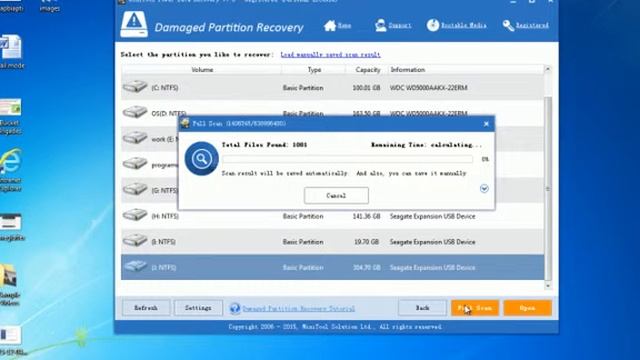
Task: Click WDC WD5000AAKX information in C: row
Action: click(429, 88)
